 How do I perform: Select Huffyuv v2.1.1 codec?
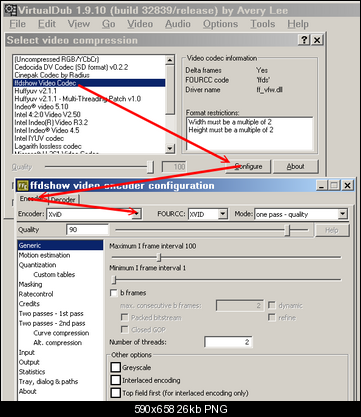point(89,91)
